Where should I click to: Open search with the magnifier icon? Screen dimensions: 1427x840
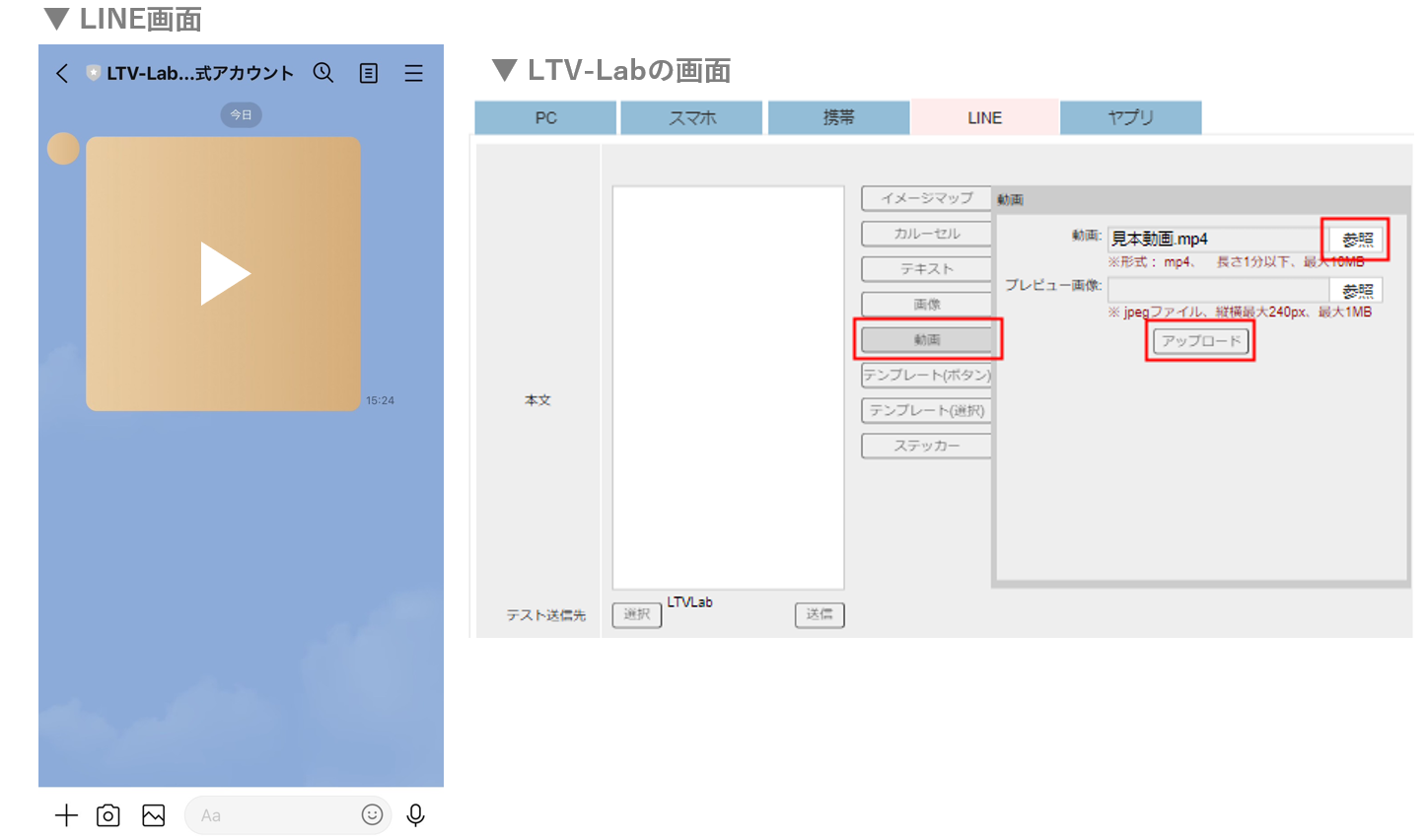pyautogui.click(x=323, y=73)
